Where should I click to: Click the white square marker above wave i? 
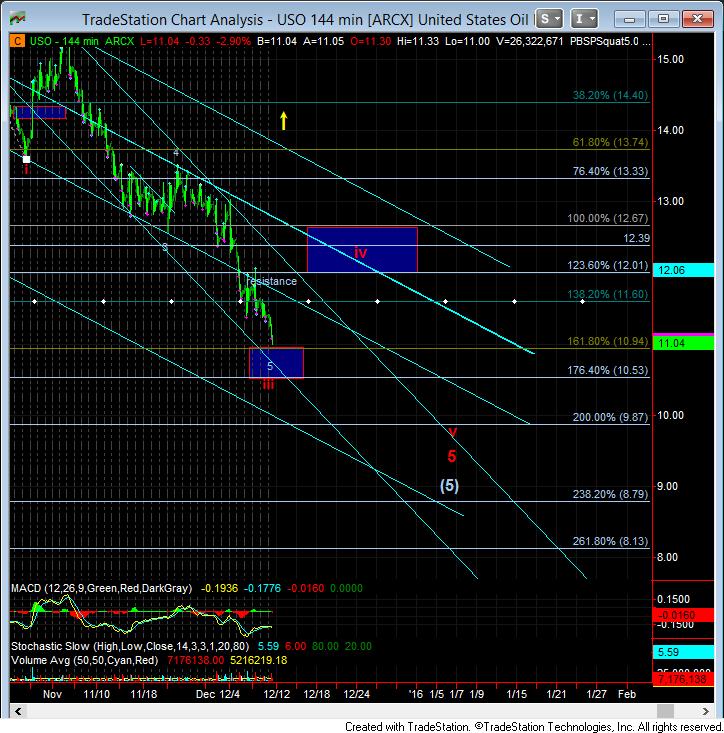[27, 159]
